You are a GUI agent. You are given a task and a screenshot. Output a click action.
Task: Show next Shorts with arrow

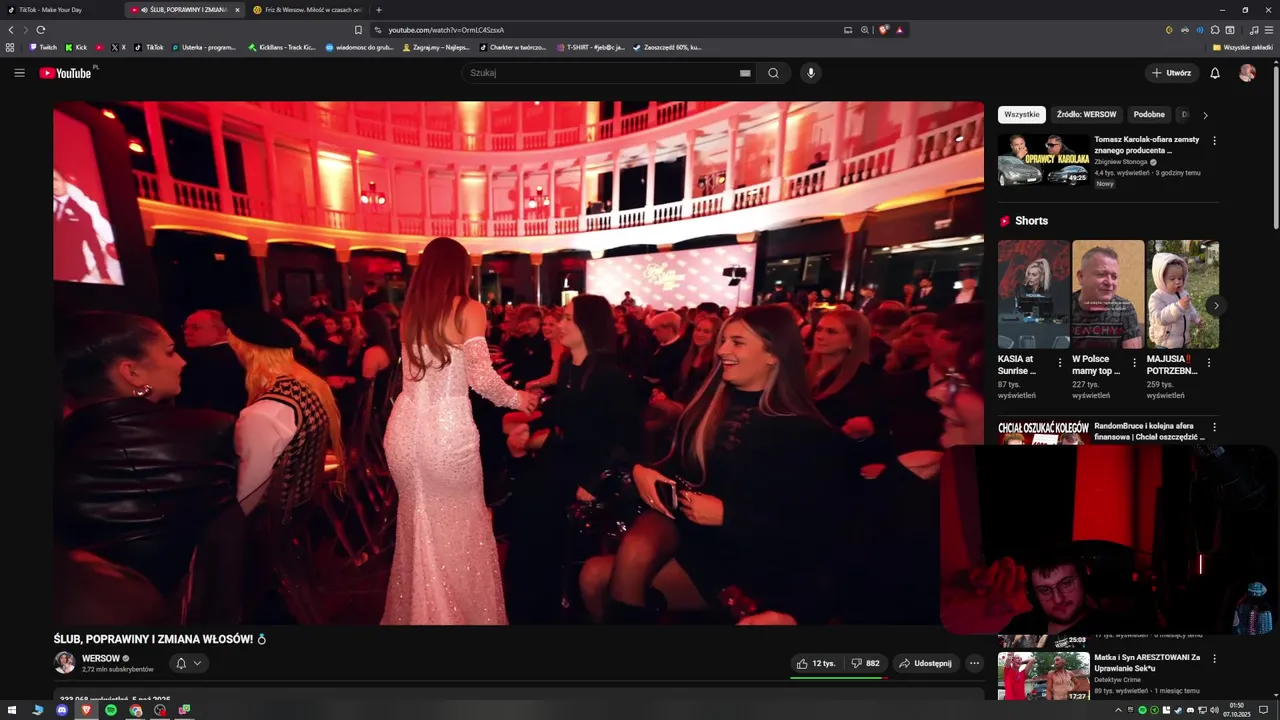pyautogui.click(x=1215, y=305)
